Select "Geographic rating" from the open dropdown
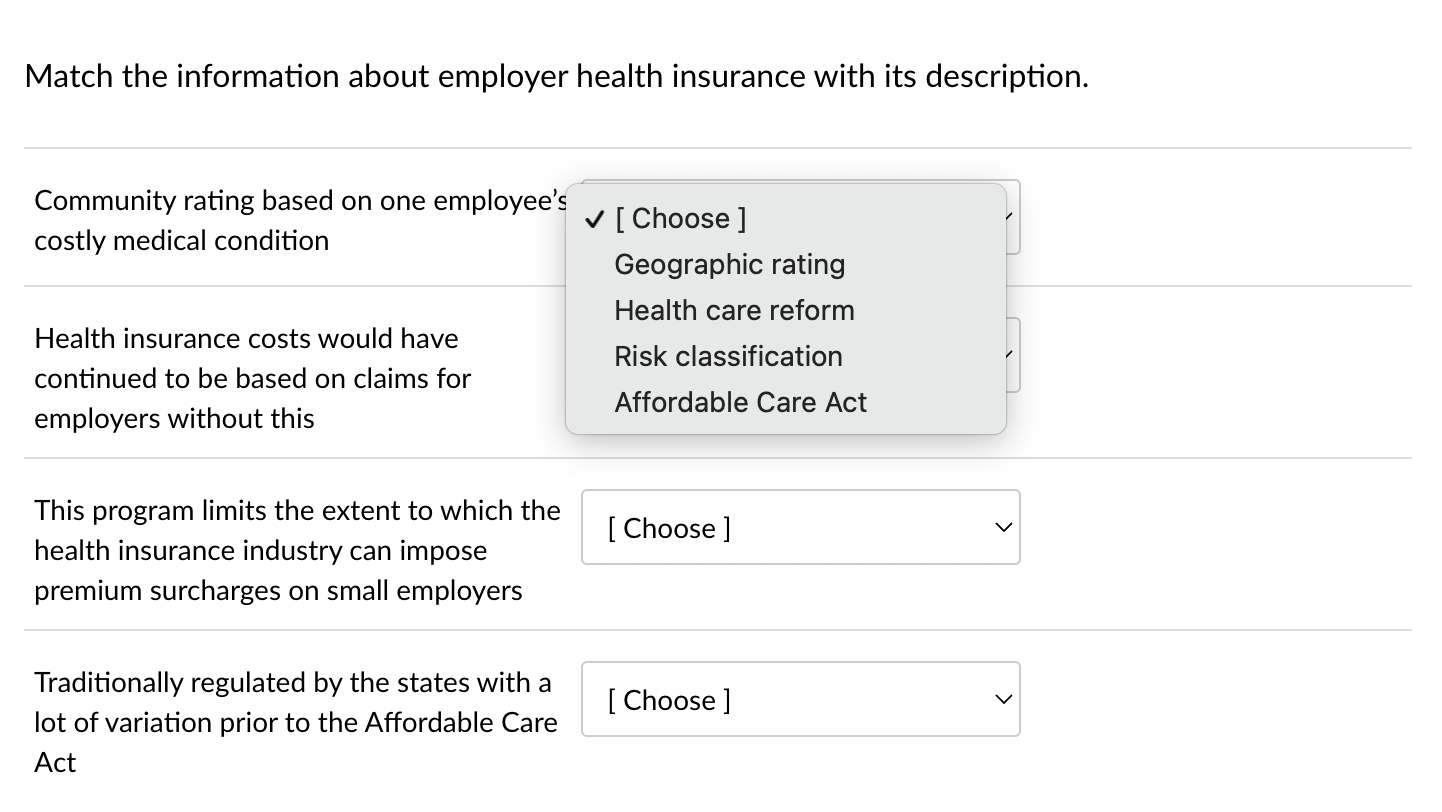Screen dimensions: 1442x812 [x=729, y=264]
